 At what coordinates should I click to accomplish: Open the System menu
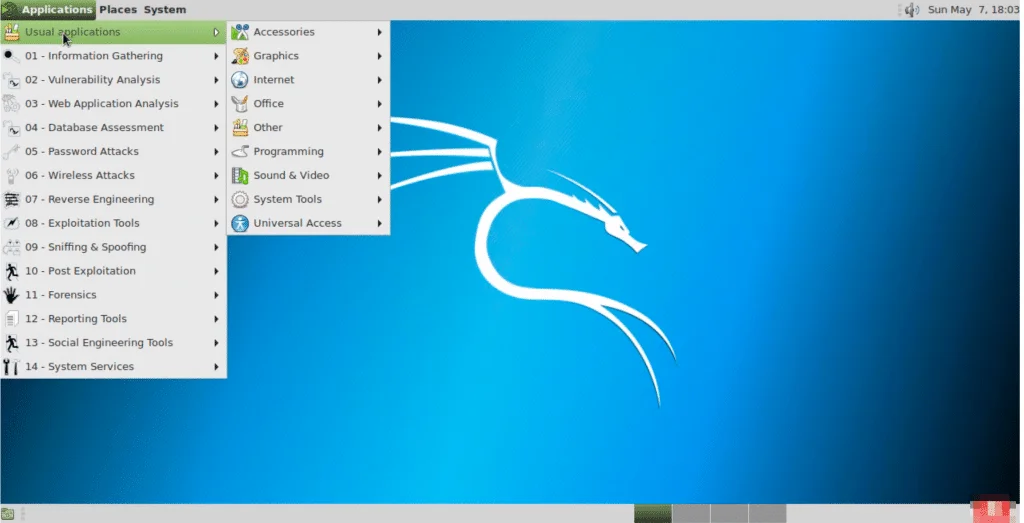(165, 10)
